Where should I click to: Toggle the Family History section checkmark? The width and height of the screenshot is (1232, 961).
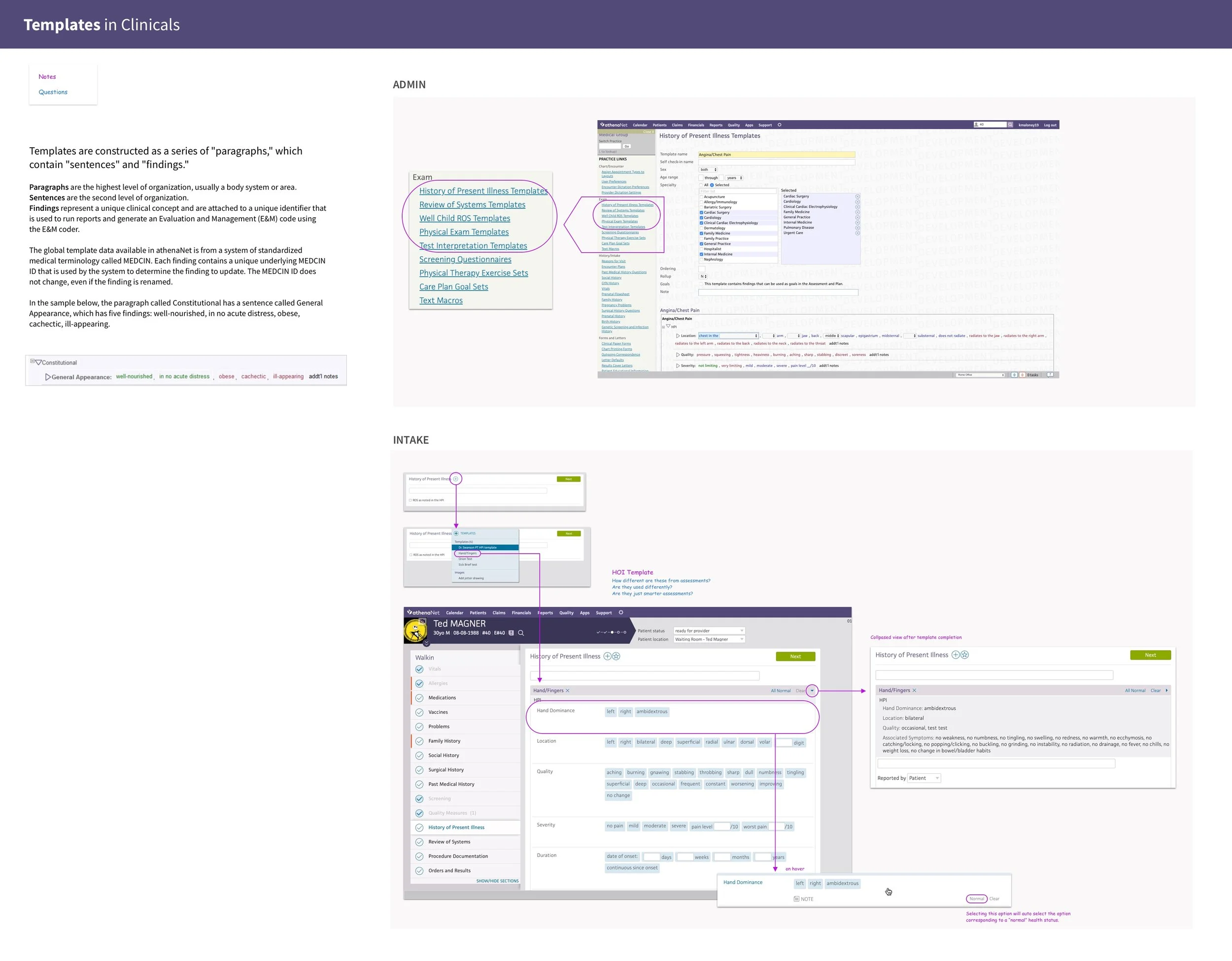(419, 741)
